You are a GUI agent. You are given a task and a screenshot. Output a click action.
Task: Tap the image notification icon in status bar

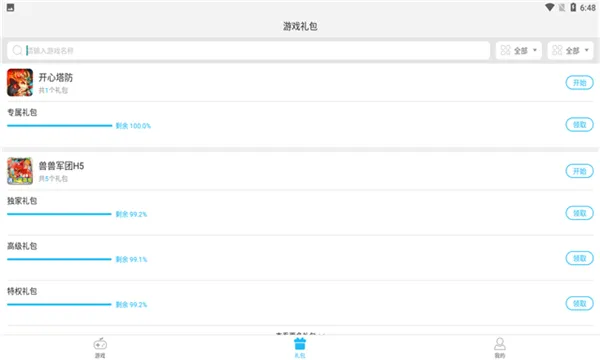pos(10,7)
